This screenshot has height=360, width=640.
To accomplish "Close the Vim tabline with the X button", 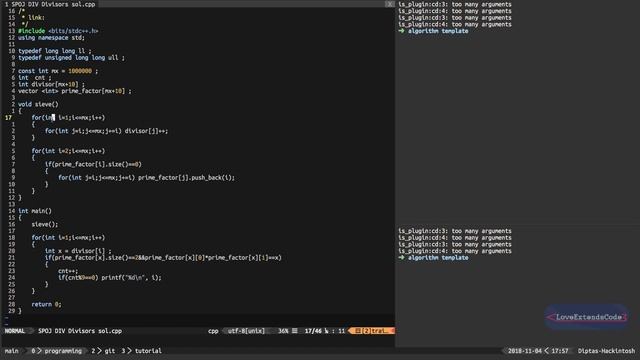I will pyautogui.click(x=389, y=4).
